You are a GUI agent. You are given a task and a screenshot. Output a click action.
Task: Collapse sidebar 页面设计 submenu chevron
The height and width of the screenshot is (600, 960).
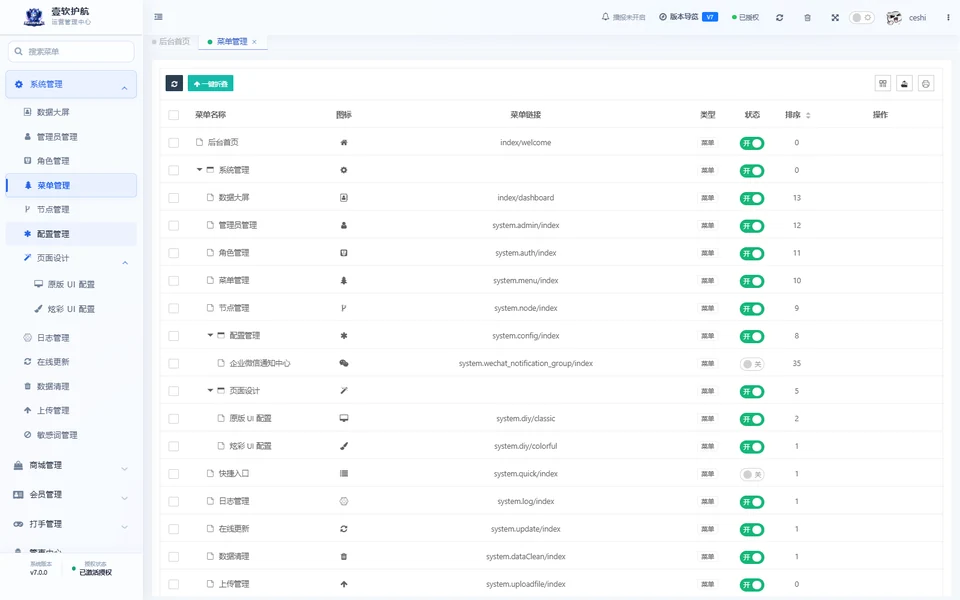click(x=125, y=263)
